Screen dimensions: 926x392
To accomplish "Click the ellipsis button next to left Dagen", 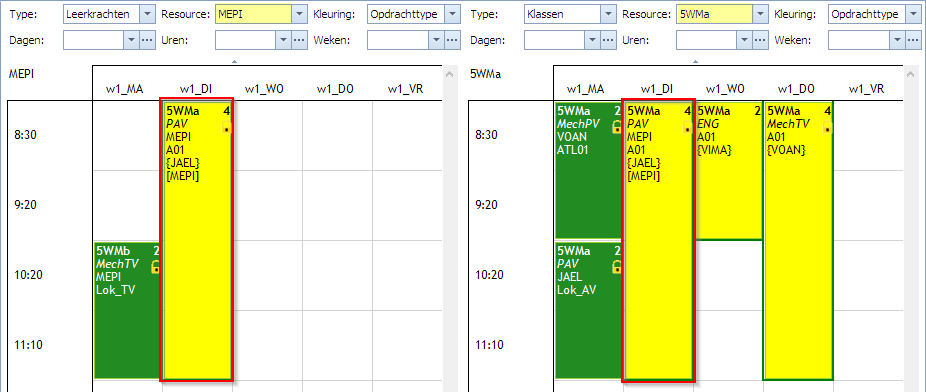I will pos(148,40).
